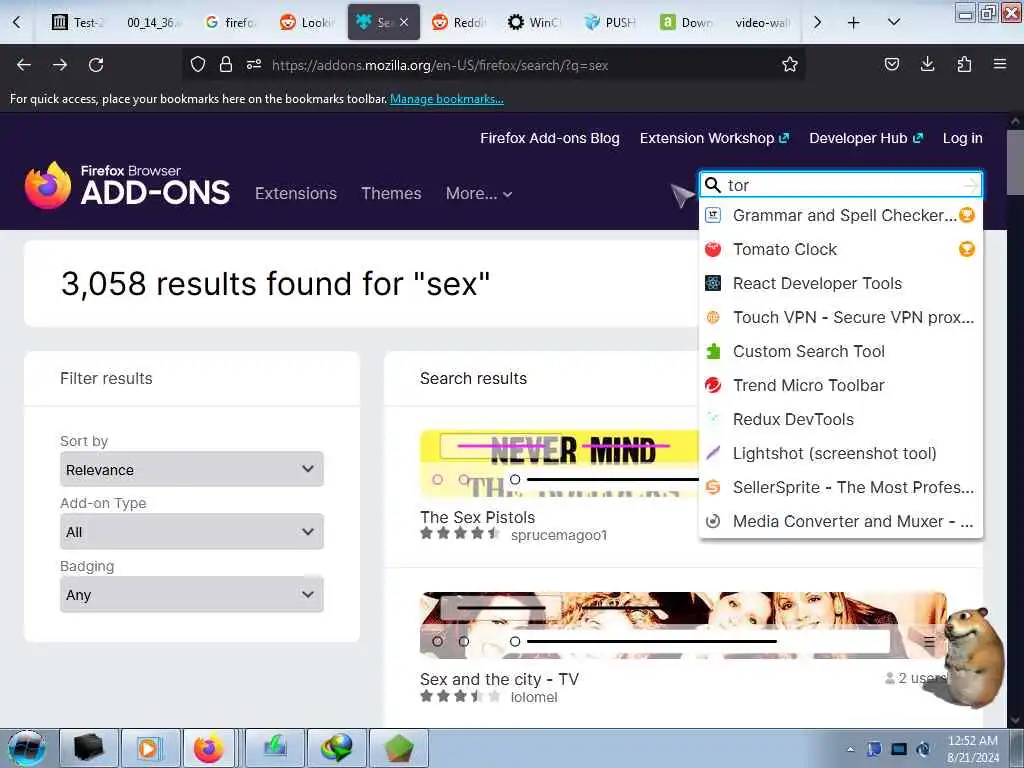Bookmark this page with the star icon
1024x768 pixels.
[790, 65]
